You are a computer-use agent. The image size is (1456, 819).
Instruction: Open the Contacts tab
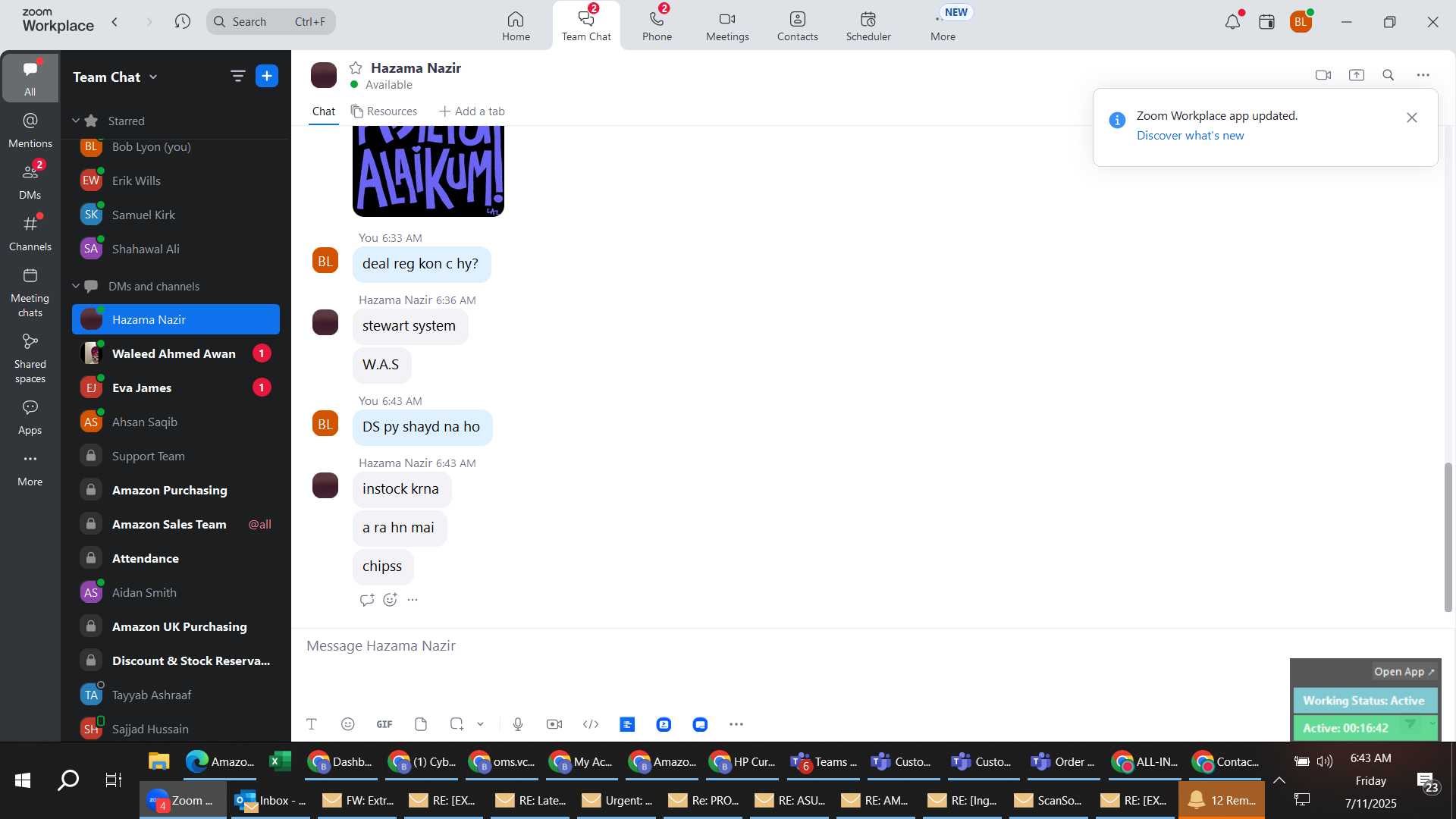(798, 26)
